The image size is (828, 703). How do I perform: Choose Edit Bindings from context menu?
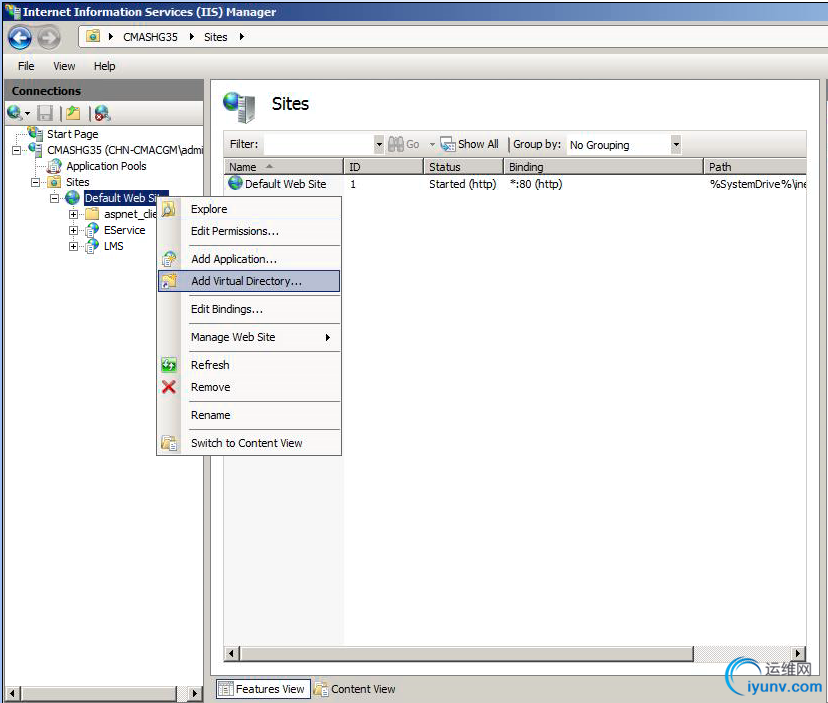tap(227, 309)
